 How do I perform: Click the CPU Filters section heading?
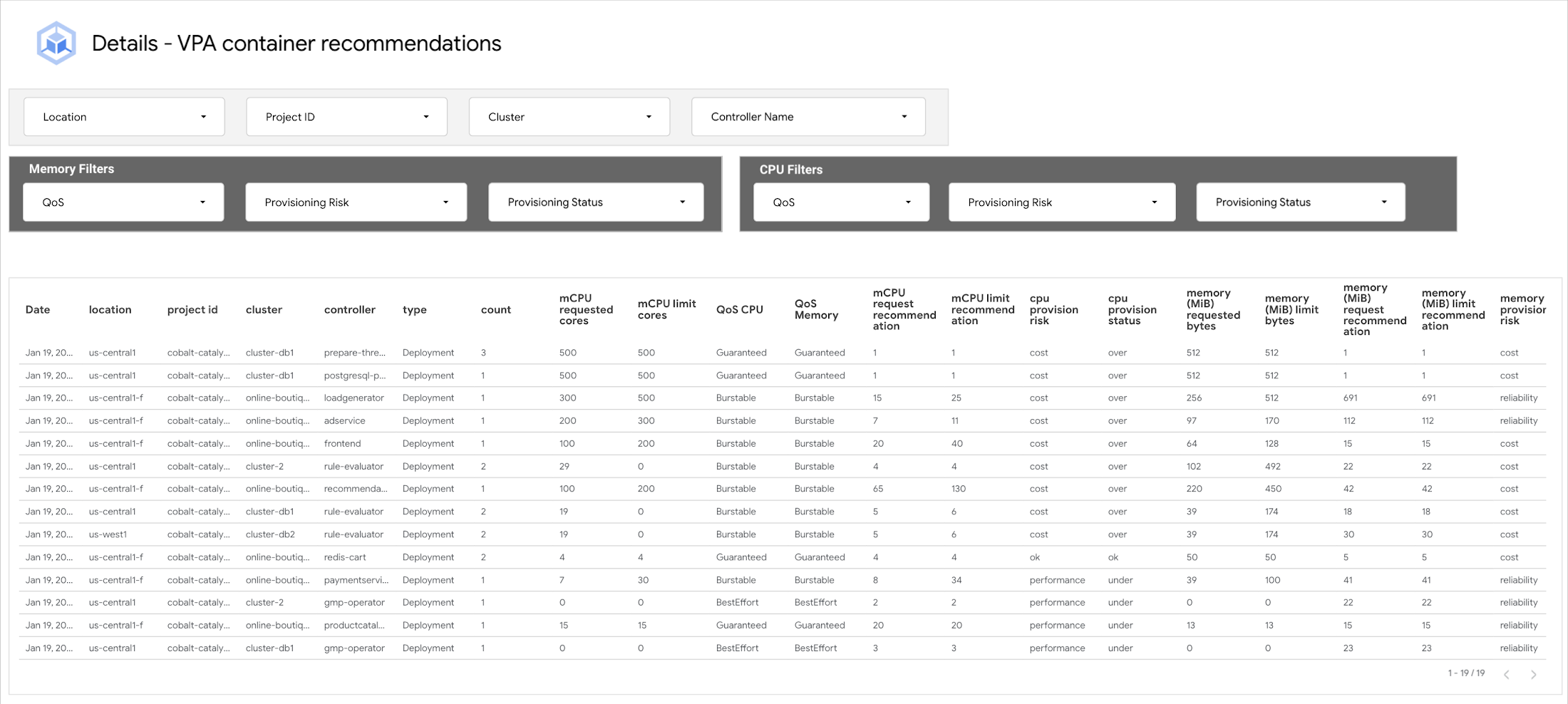tap(790, 170)
